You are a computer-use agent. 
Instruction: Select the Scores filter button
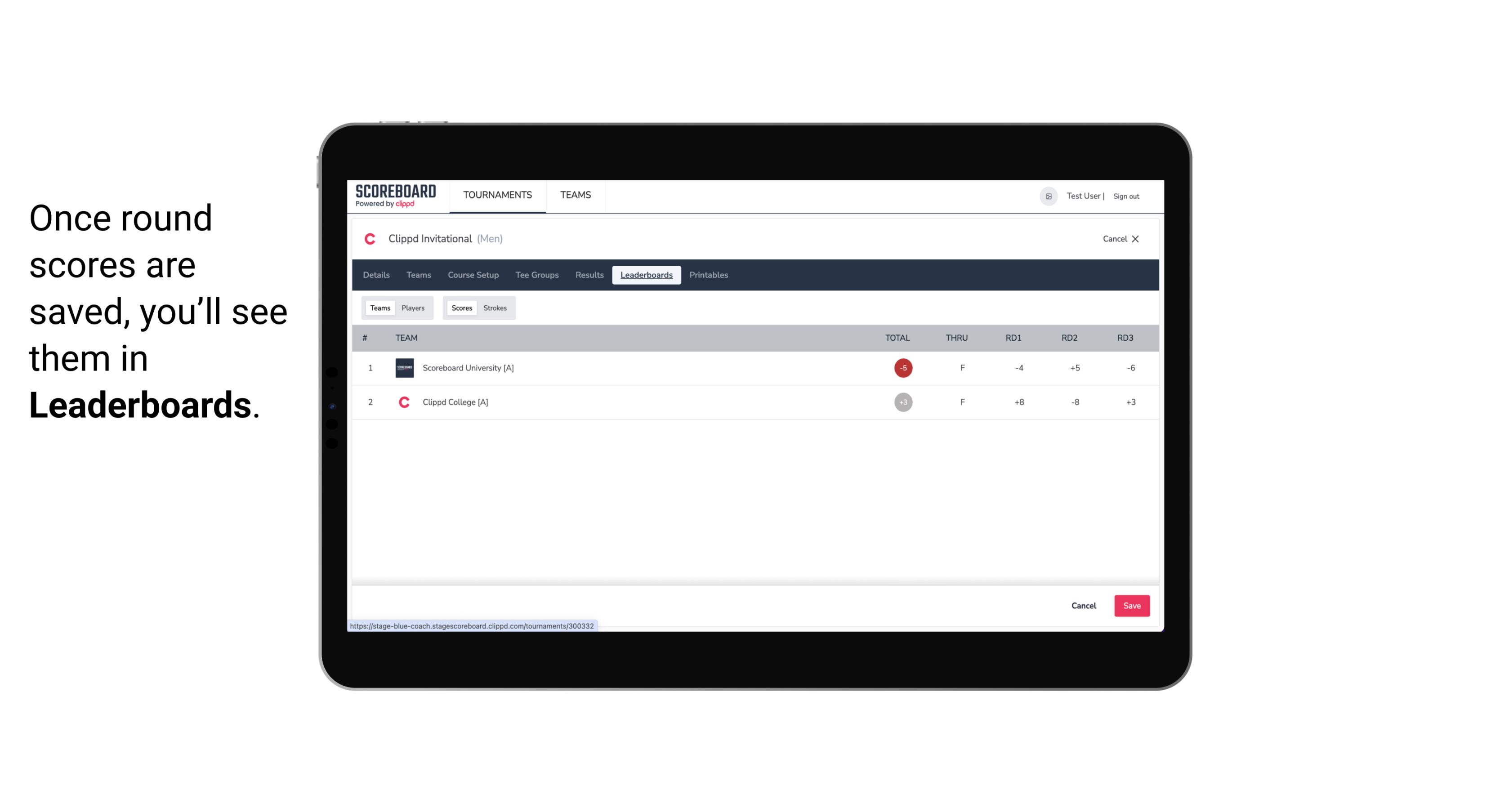(461, 308)
